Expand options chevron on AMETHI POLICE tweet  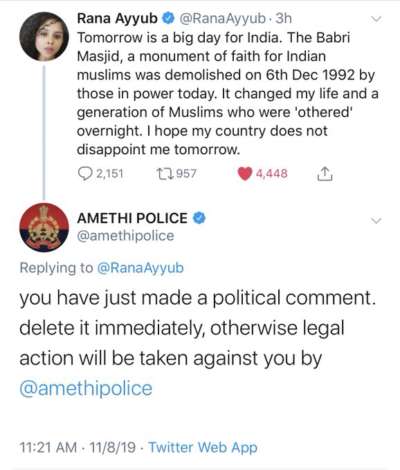click(x=376, y=220)
